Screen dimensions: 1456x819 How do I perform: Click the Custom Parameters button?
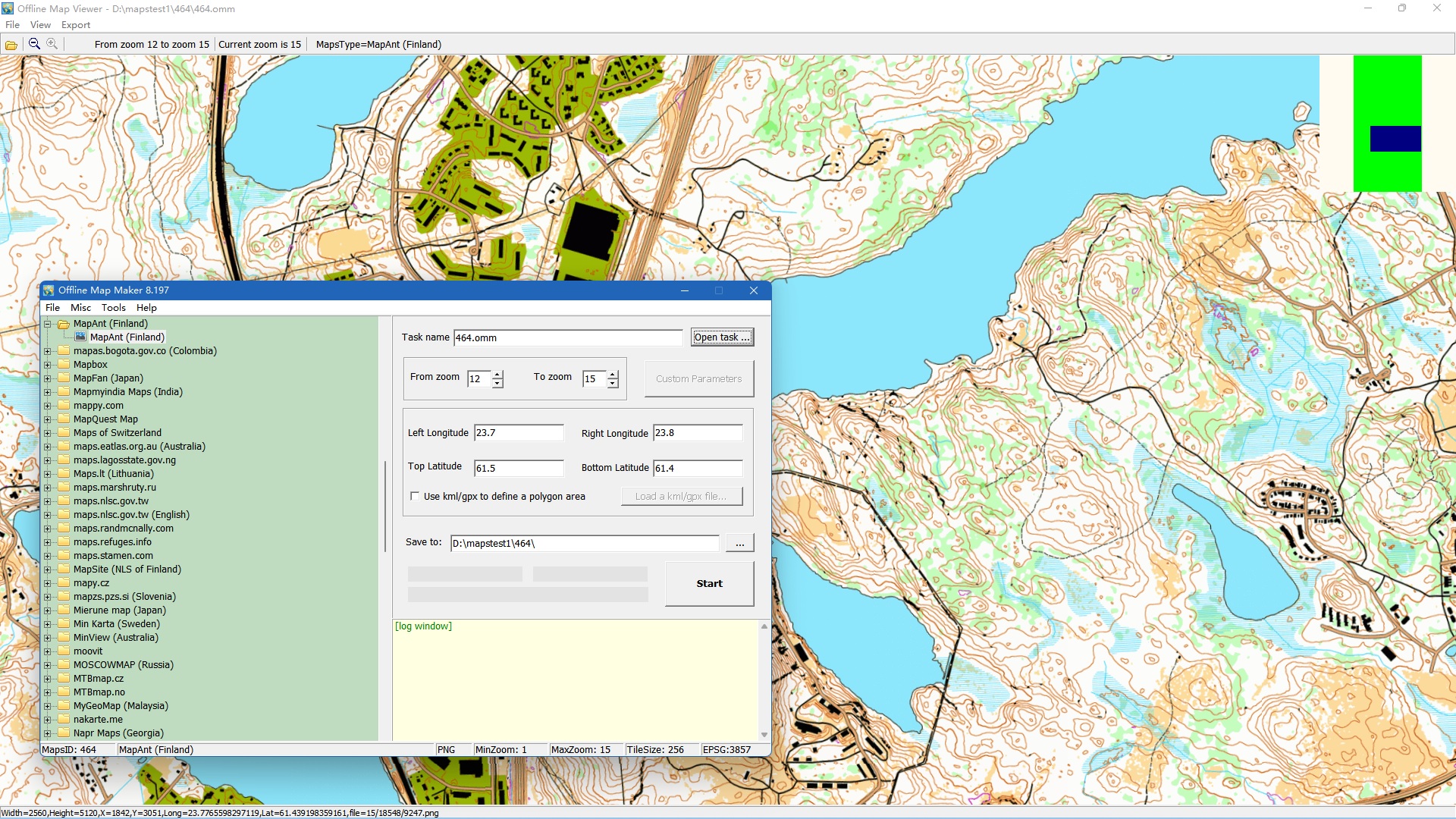coord(698,378)
